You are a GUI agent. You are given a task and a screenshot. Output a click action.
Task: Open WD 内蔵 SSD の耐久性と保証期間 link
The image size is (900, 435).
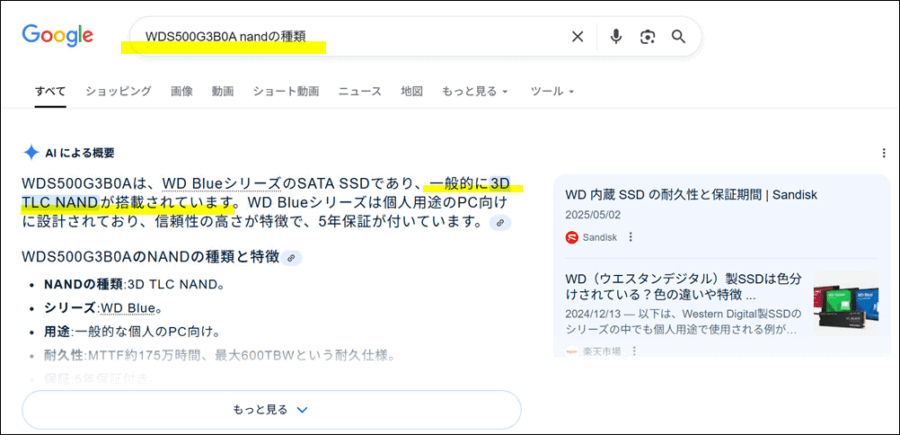click(x=691, y=195)
